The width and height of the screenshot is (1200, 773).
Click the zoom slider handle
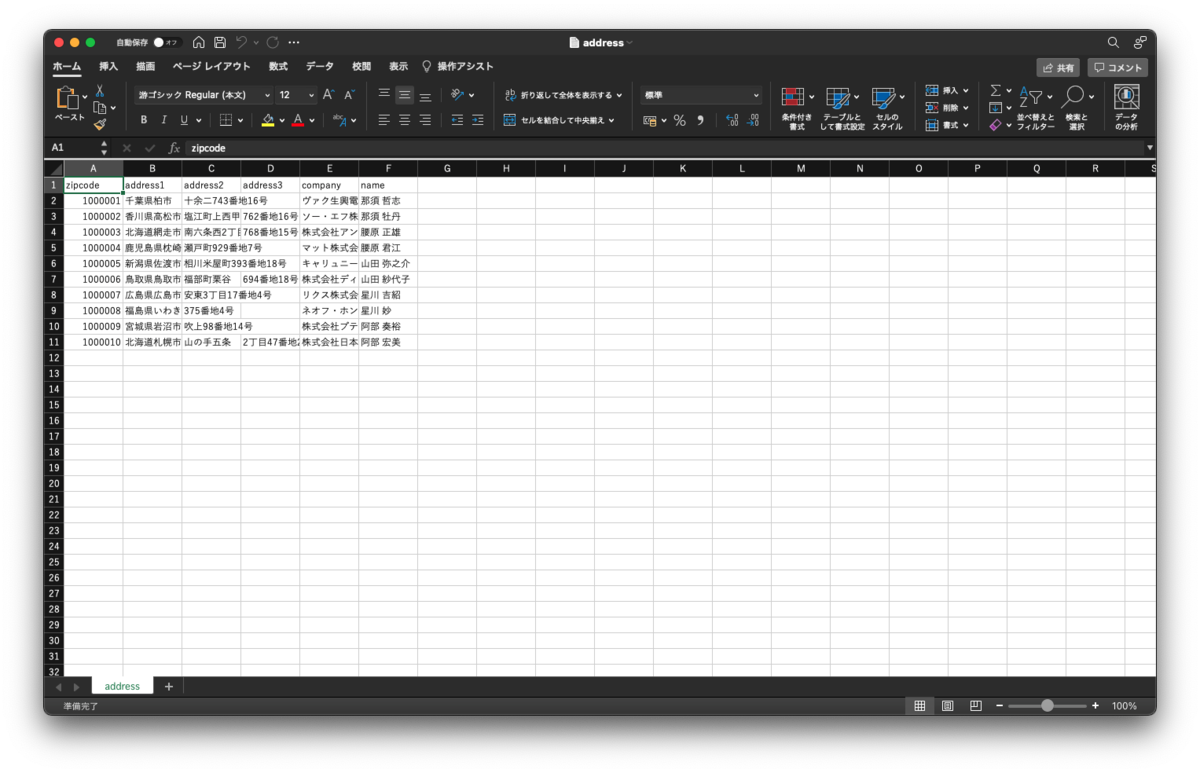click(x=1047, y=705)
